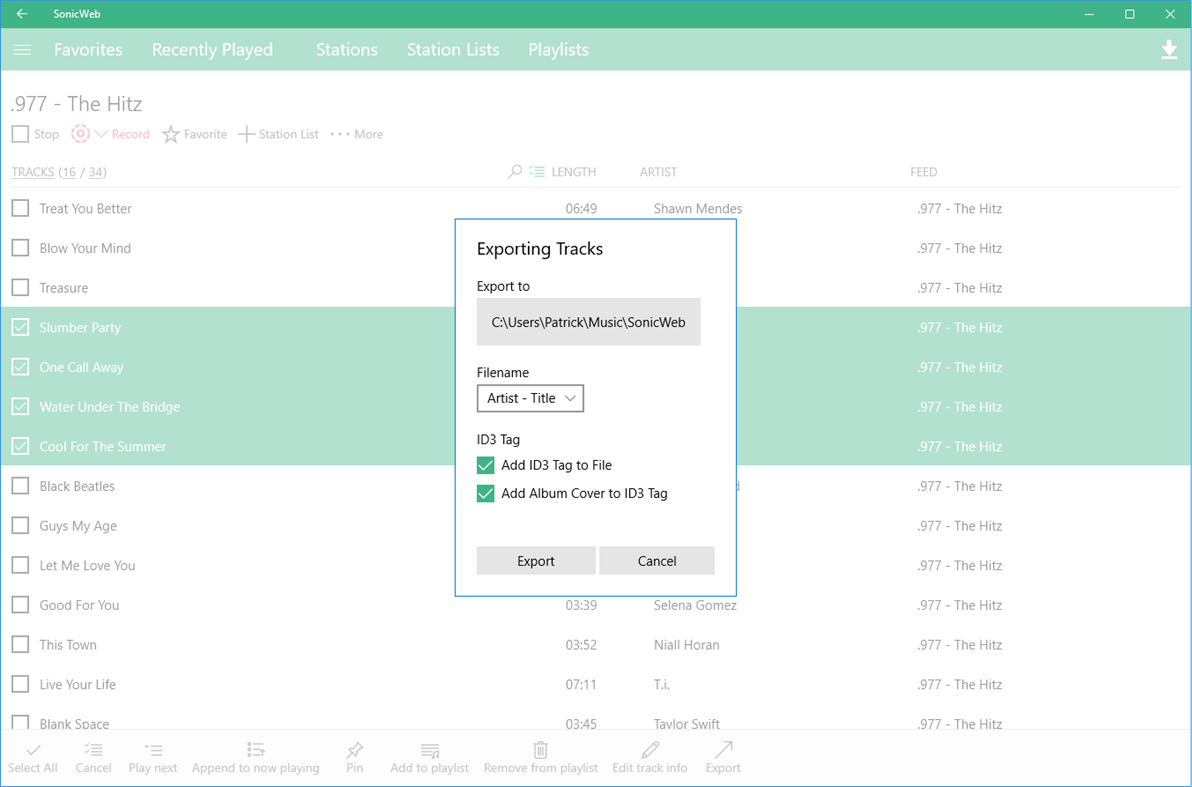The image size is (1192, 787).
Task: Check the Treasure track checkbox
Action: [21, 287]
